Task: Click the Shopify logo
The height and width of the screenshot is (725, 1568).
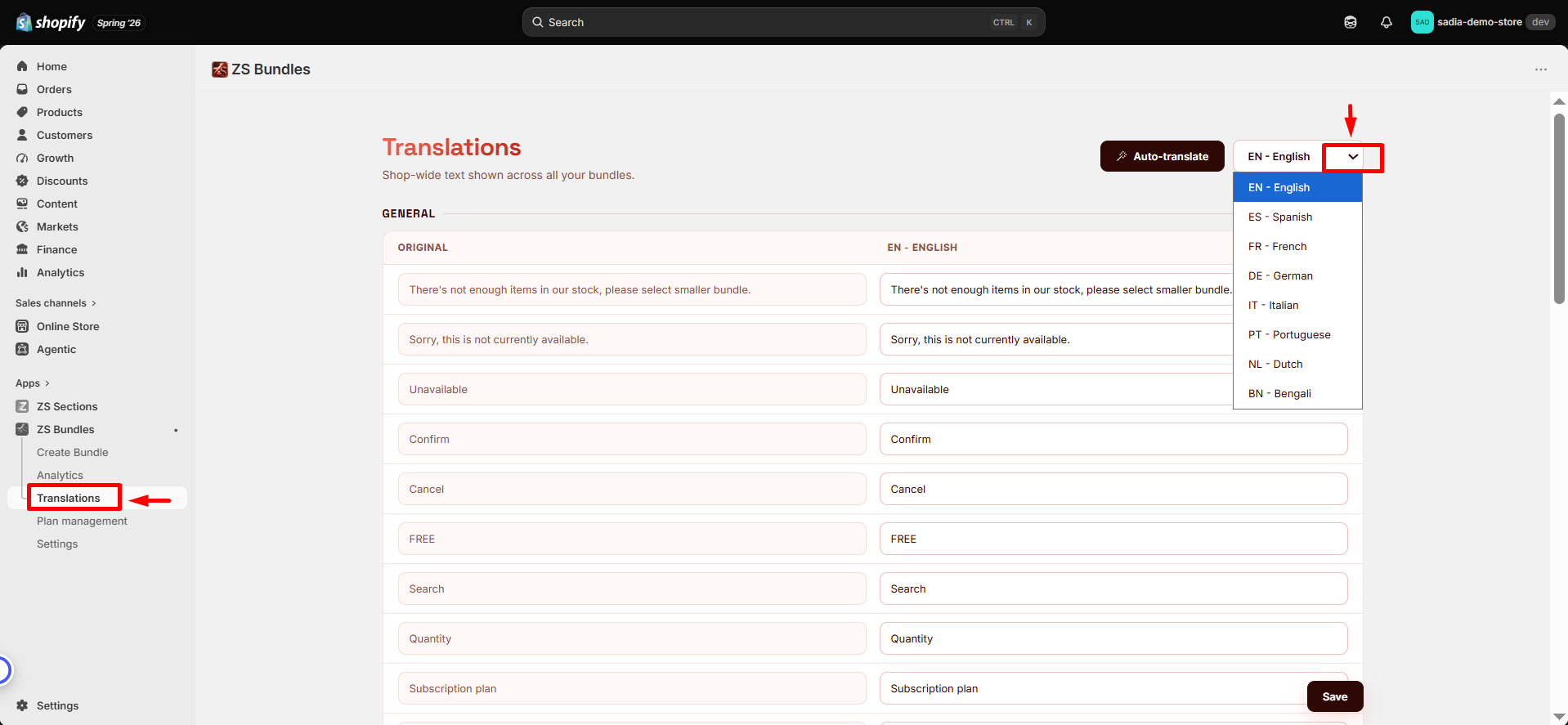Action: pos(51,22)
